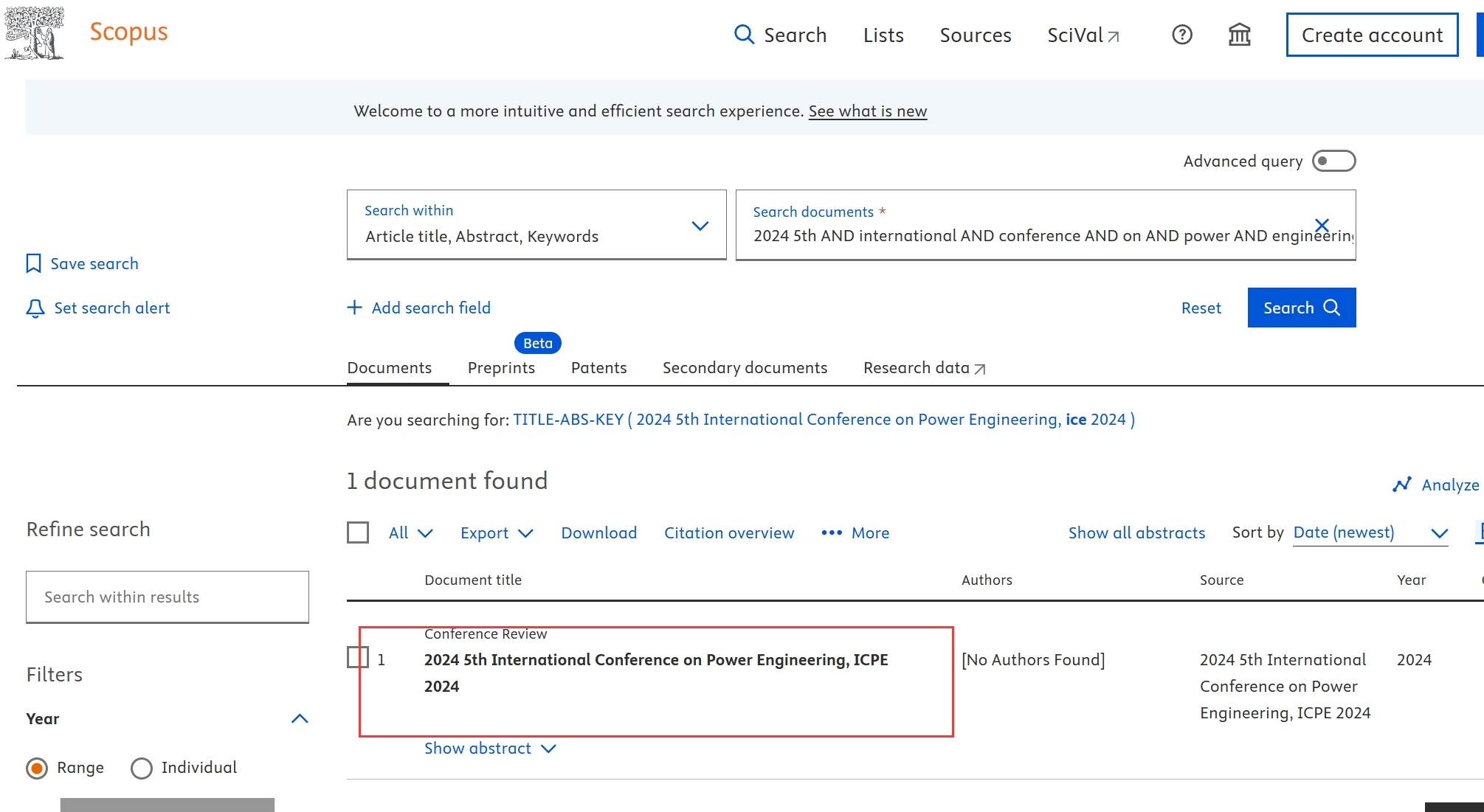This screenshot has height=812, width=1484.
Task: Click the [No Authors Found] cell
Action: (1033, 659)
